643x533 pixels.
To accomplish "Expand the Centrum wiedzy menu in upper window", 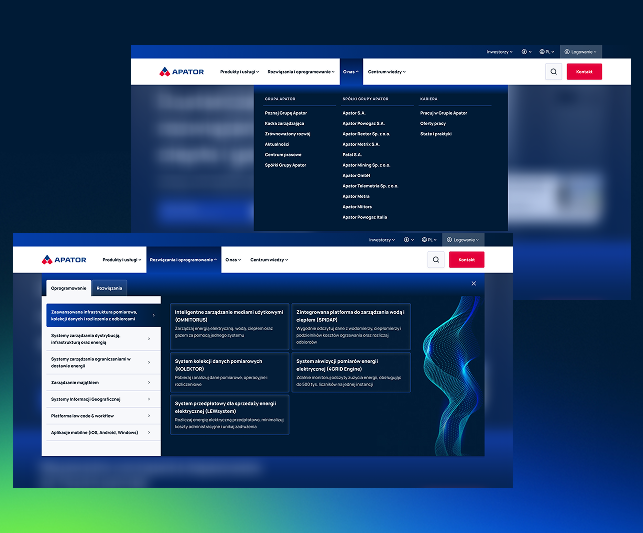I will click(x=387, y=72).
